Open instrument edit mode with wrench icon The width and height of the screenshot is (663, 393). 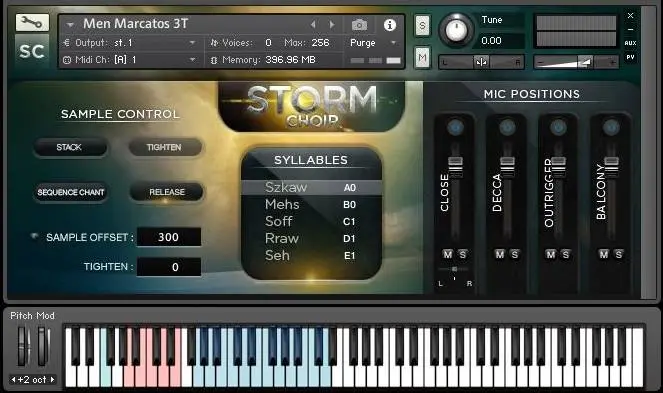point(32,22)
